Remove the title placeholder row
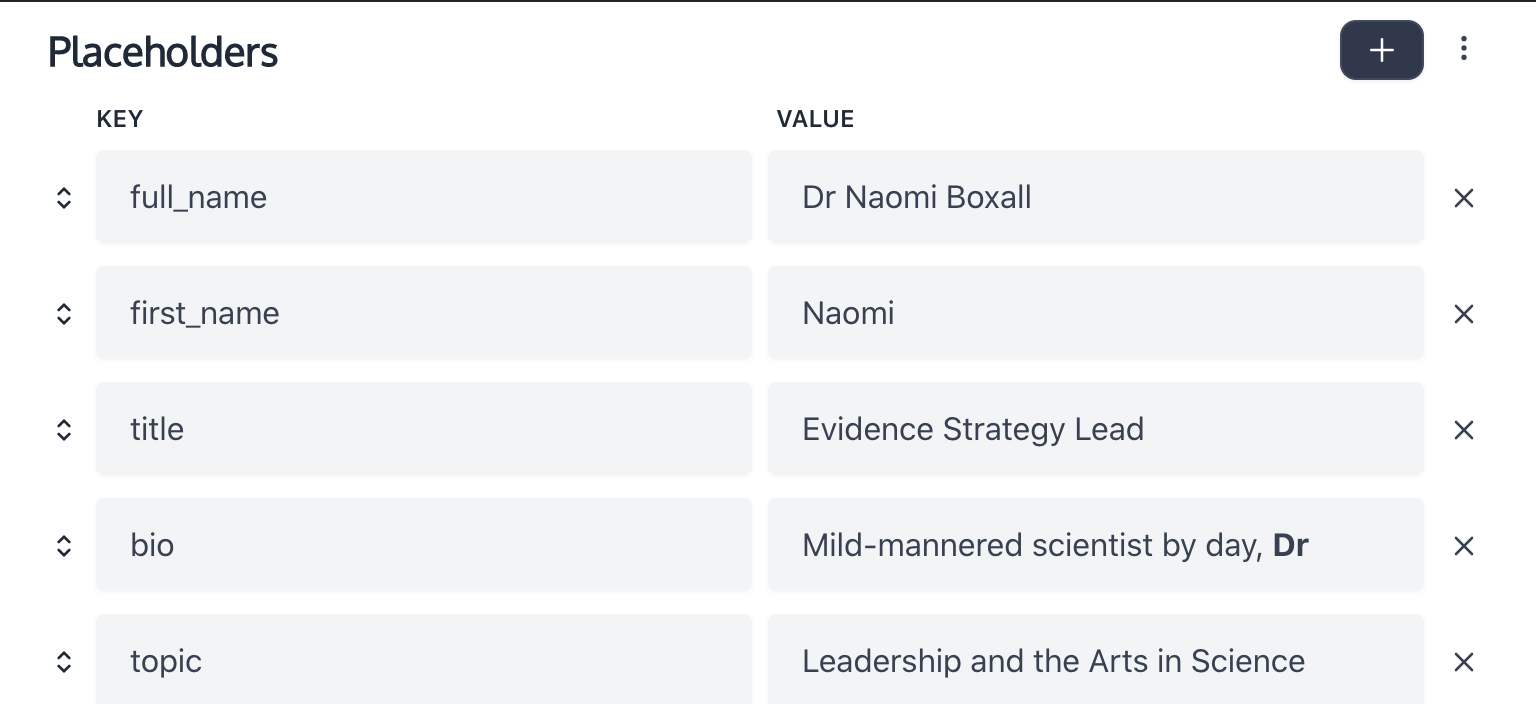This screenshot has height=704, width=1536. (x=1463, y=430)
